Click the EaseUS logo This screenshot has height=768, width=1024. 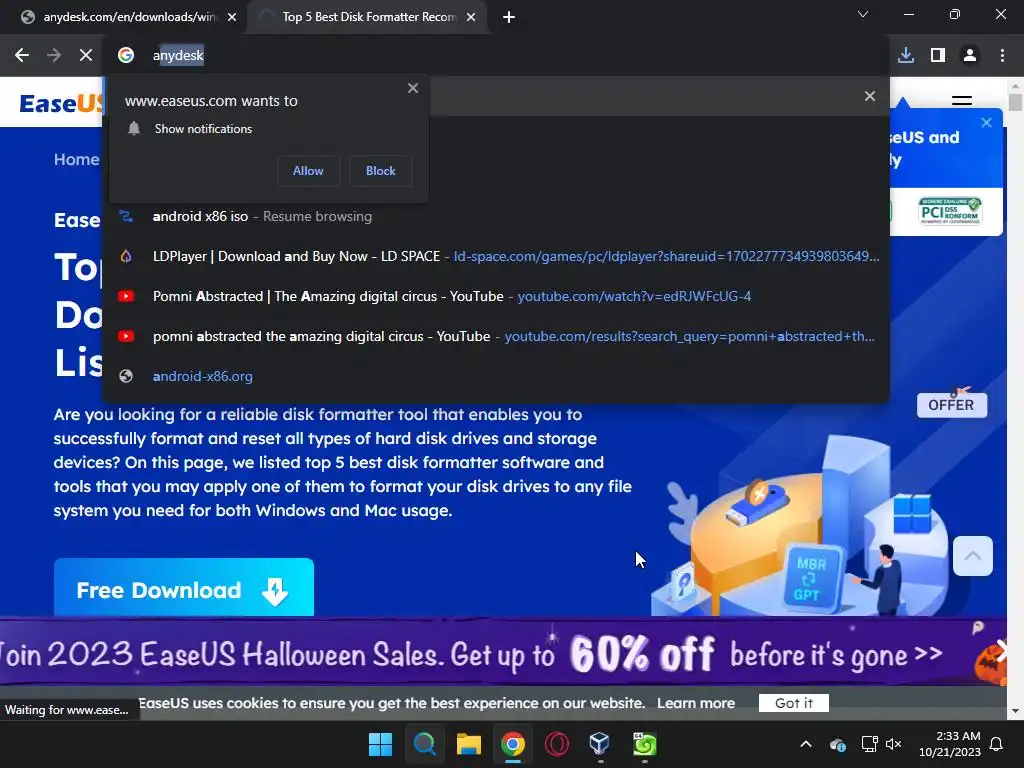click(x=61, y=103)
